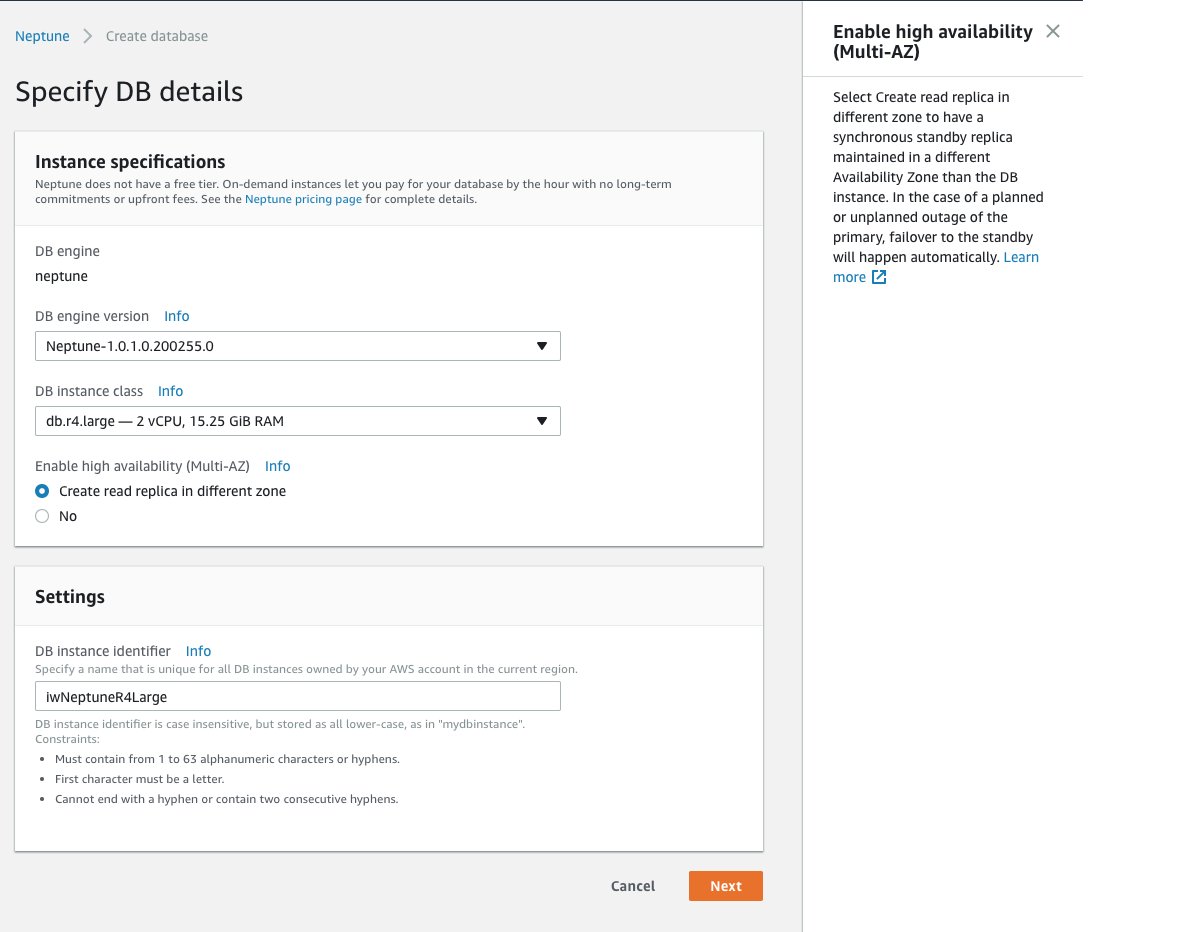The image size is (1200, 932).
Task: Expand the db.r4.large instance class dropdown
Action: 296,421
